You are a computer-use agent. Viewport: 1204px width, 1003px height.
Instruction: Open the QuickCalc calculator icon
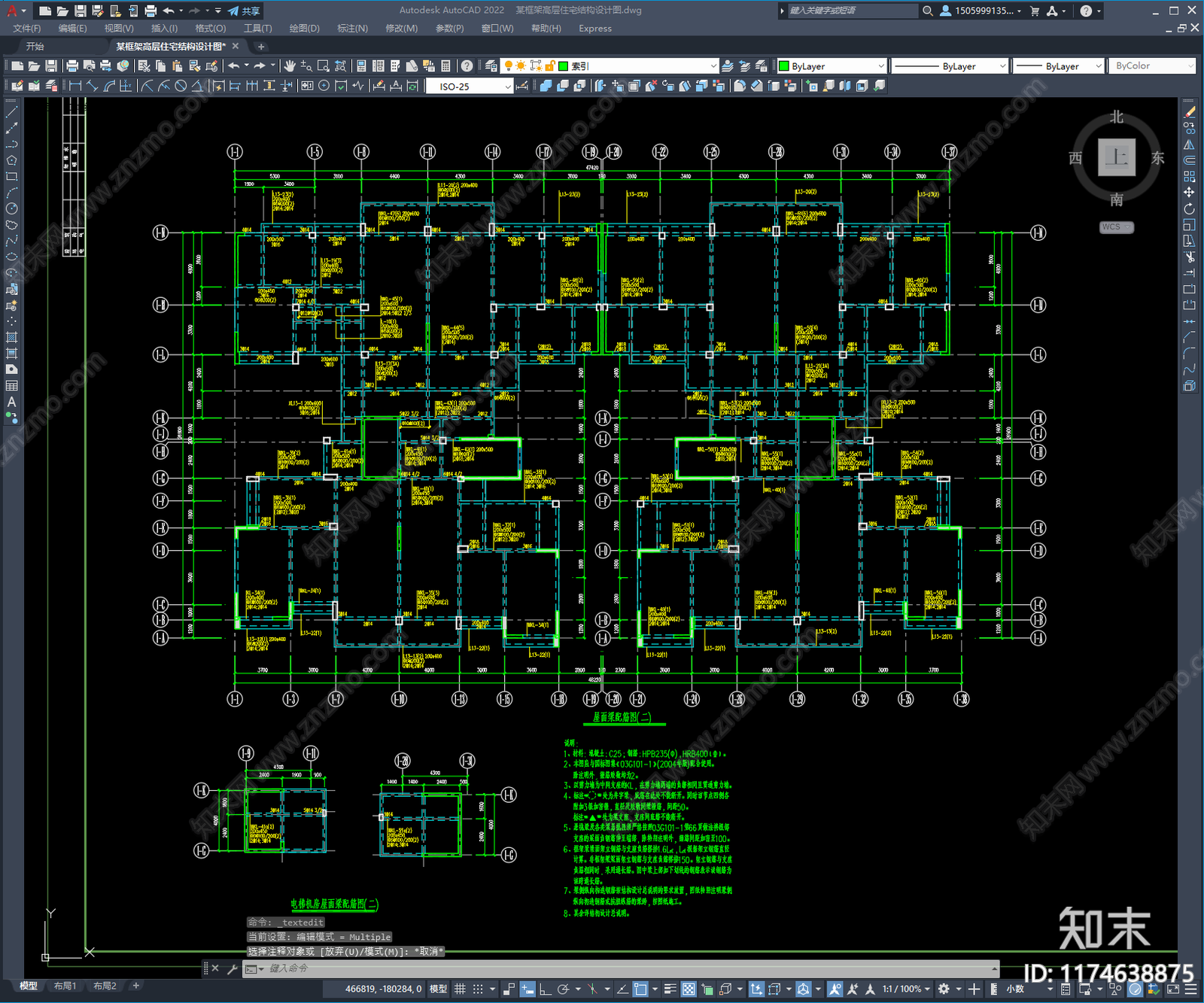tap(445, 66)
